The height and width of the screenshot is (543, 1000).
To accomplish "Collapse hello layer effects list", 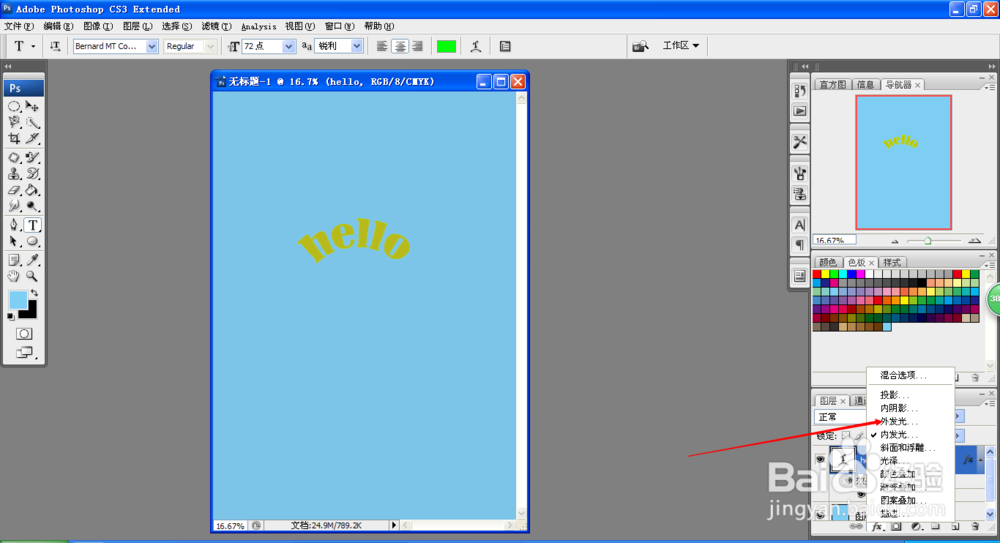I will click(981, 459).
